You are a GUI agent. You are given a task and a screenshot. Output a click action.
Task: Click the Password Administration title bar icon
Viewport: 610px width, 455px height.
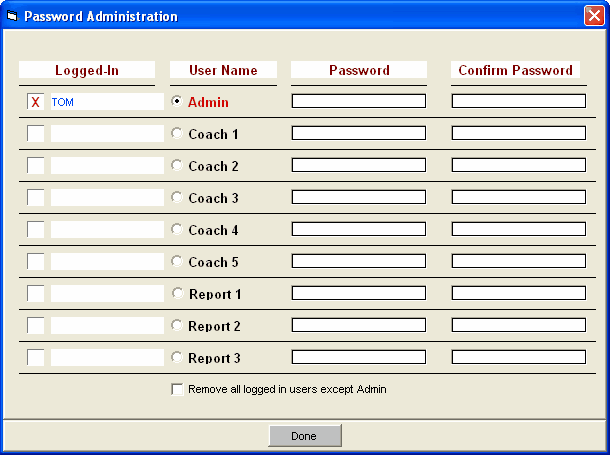click(x=12, y=16)
